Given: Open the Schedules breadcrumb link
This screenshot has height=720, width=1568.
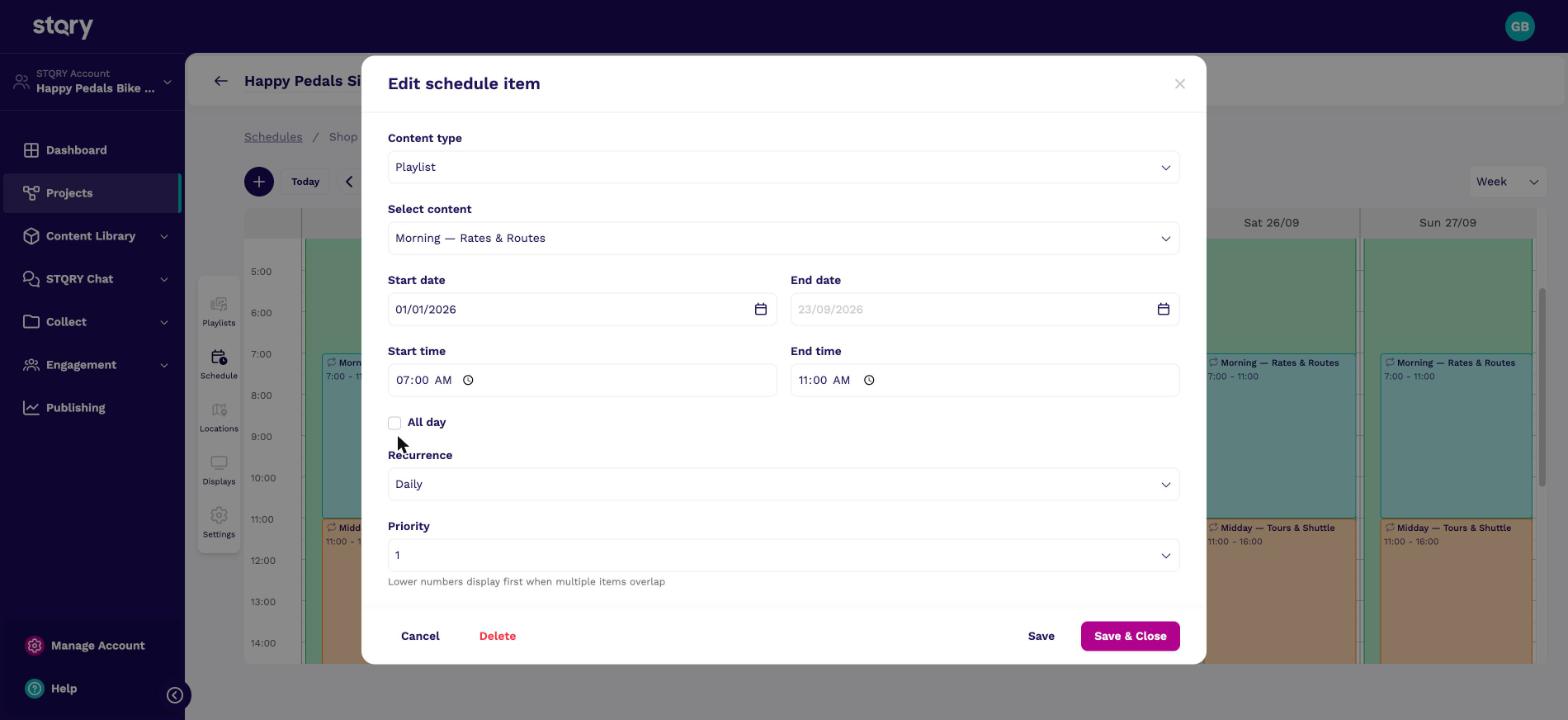Looking at the screenshot, I should (273, 137).
